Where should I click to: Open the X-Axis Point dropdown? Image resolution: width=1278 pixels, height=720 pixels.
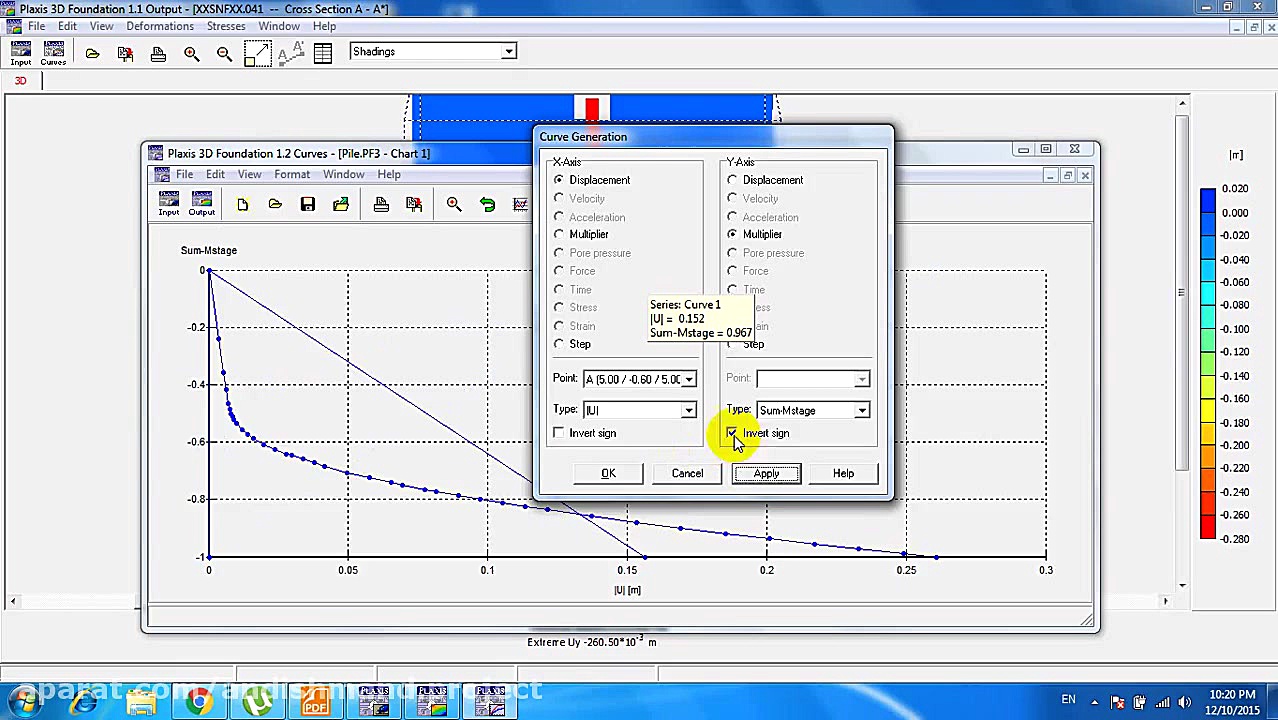coord(688,379)
